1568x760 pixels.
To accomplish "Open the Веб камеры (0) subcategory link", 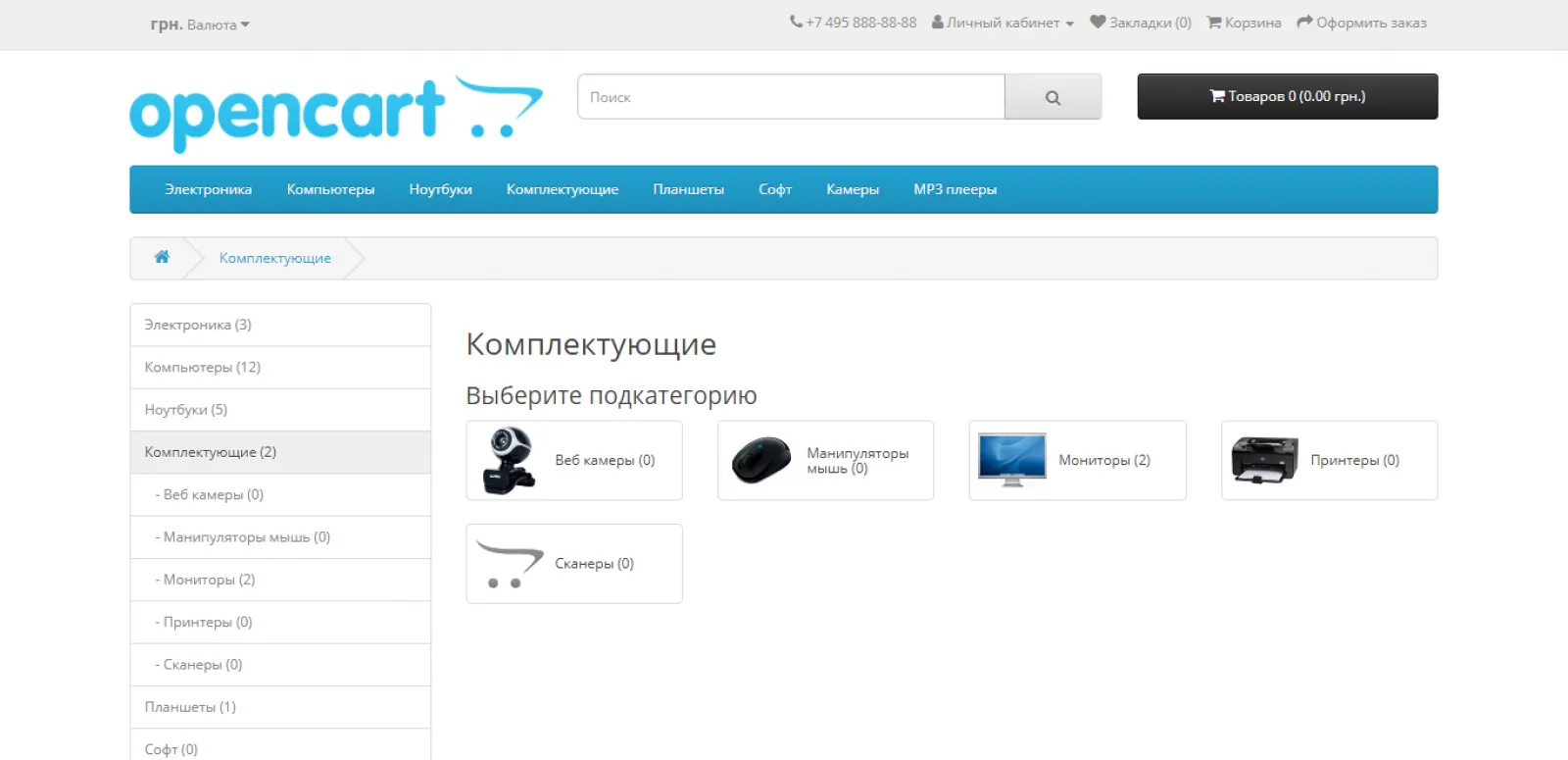I will pyautogui.click(x=605, y=460).
